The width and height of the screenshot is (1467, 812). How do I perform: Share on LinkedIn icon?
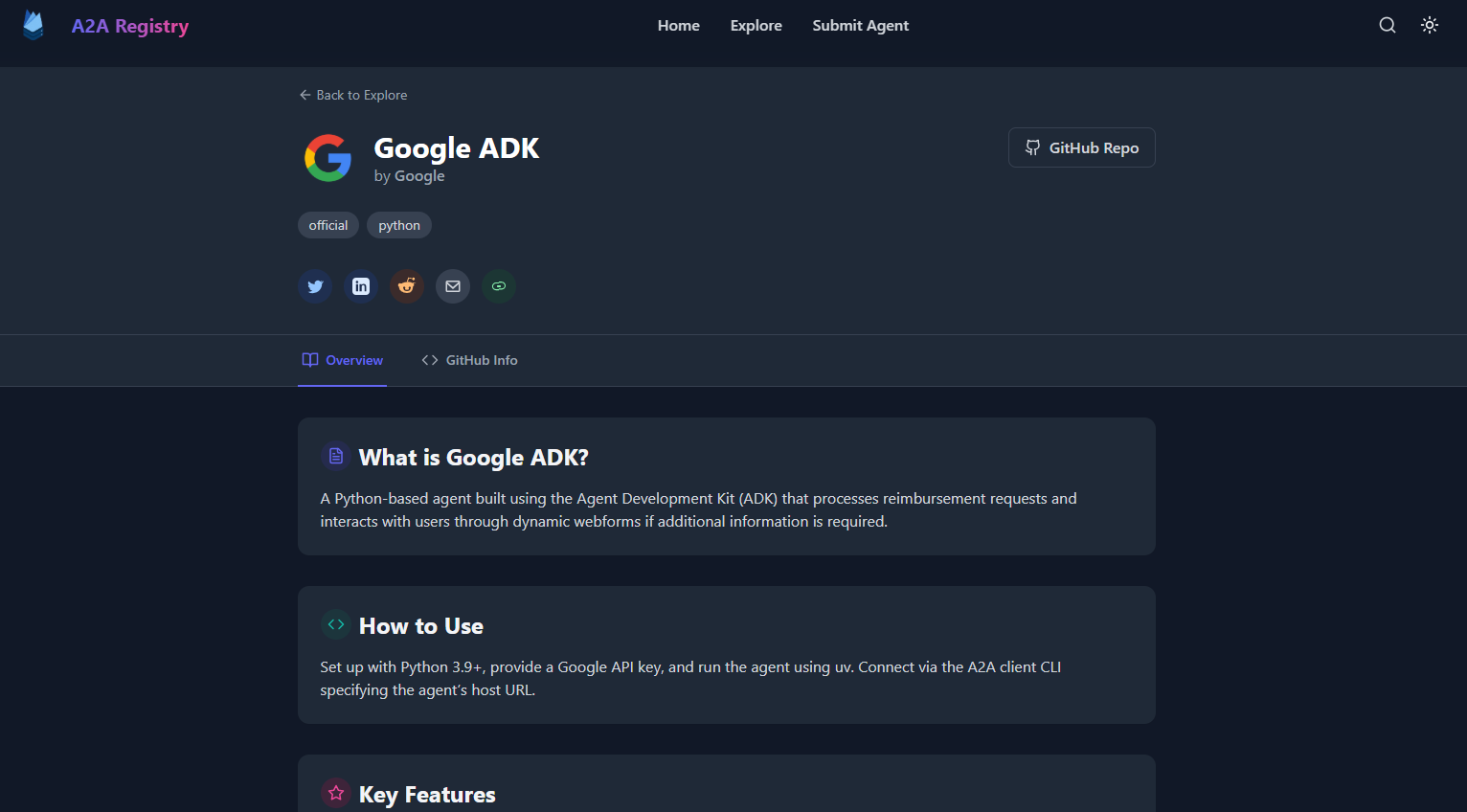pyautogui.click(x=361, y=286)
